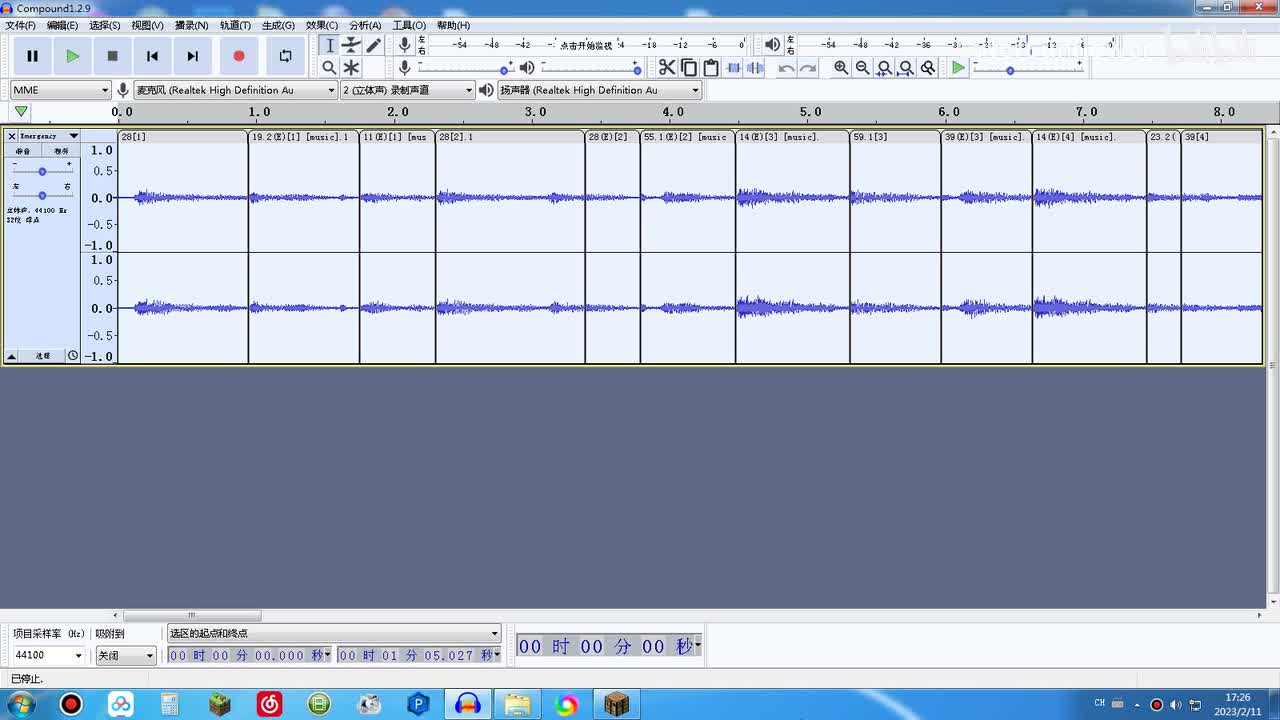The image size is (1280, 720).
Task: Open the 选区的起点和终点 dropdown
Action: click(334, 633)
